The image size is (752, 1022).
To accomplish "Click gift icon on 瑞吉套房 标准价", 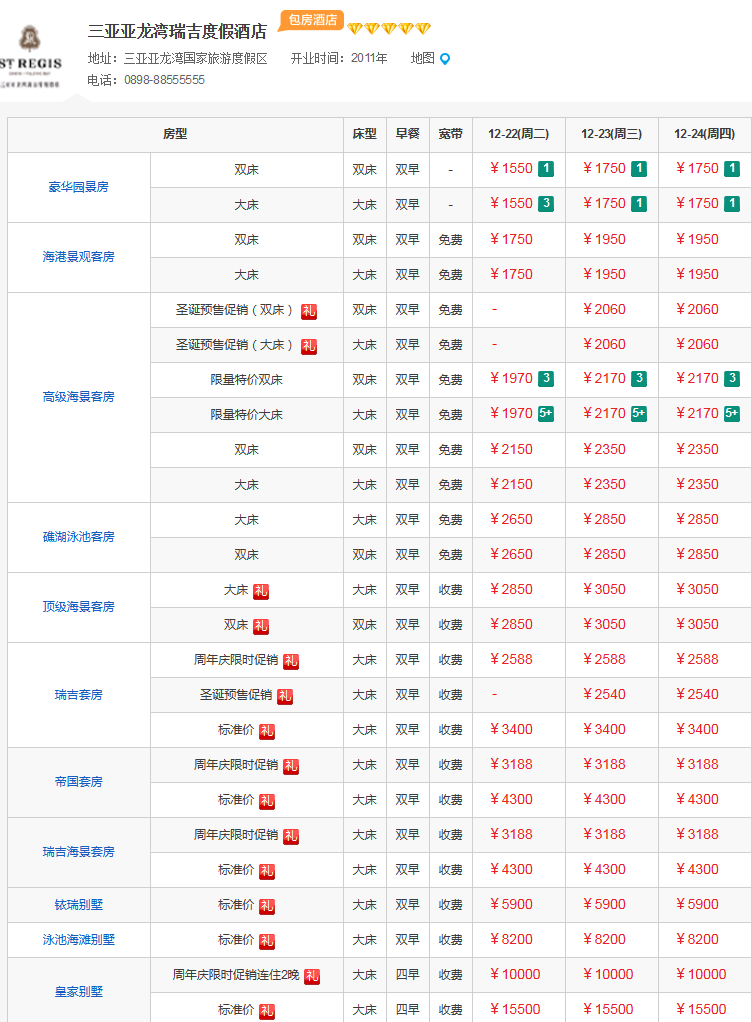I will 267,731.
